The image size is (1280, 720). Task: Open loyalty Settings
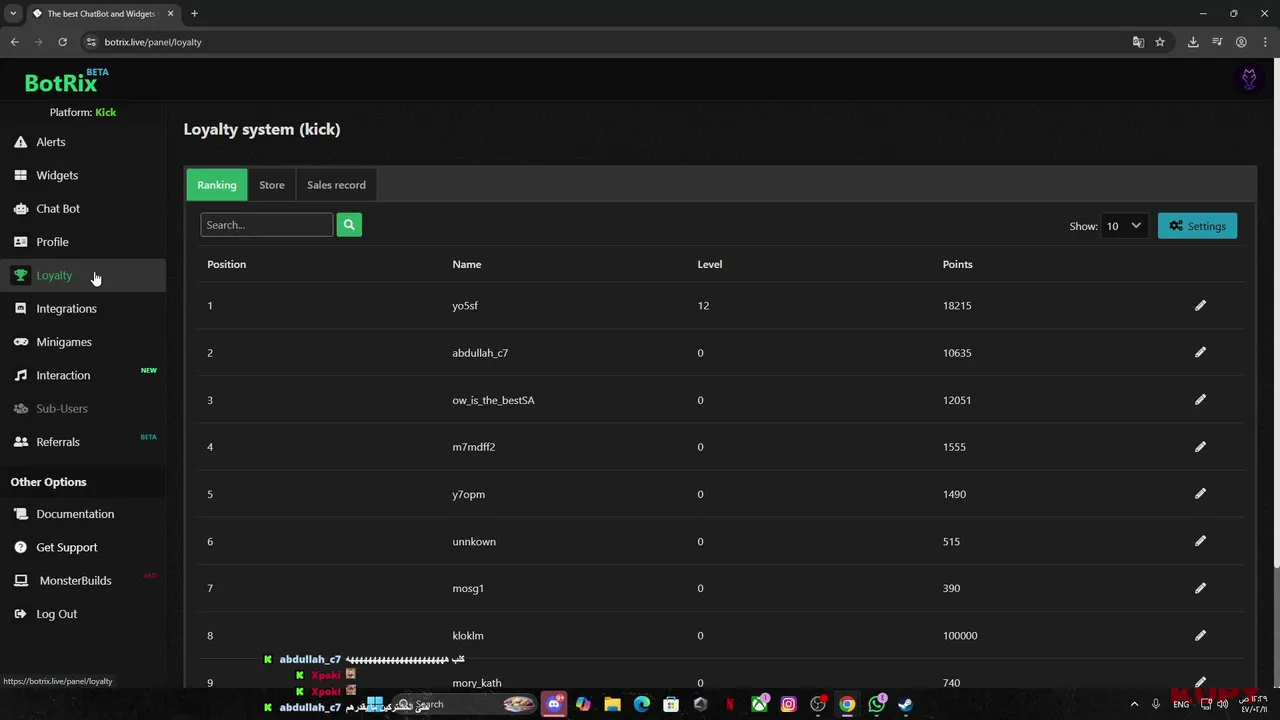(x=1197, y=226)
